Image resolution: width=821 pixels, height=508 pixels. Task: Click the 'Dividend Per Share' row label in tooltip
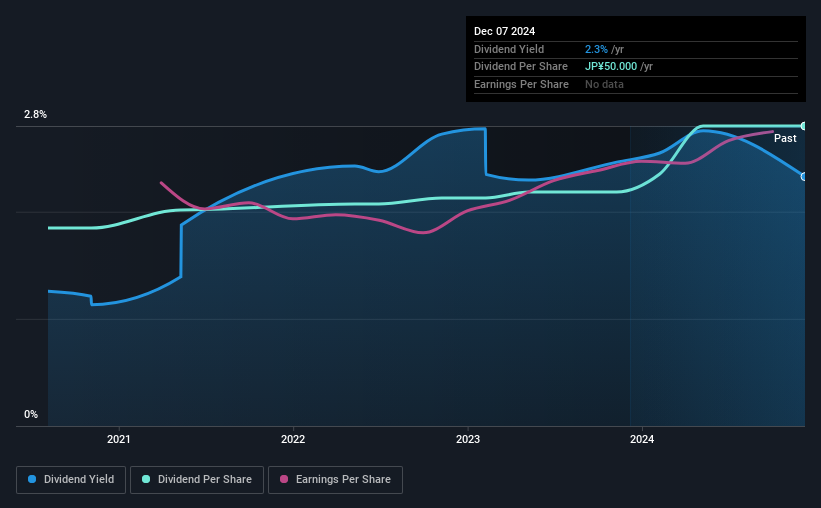click(x=521, y=67)
